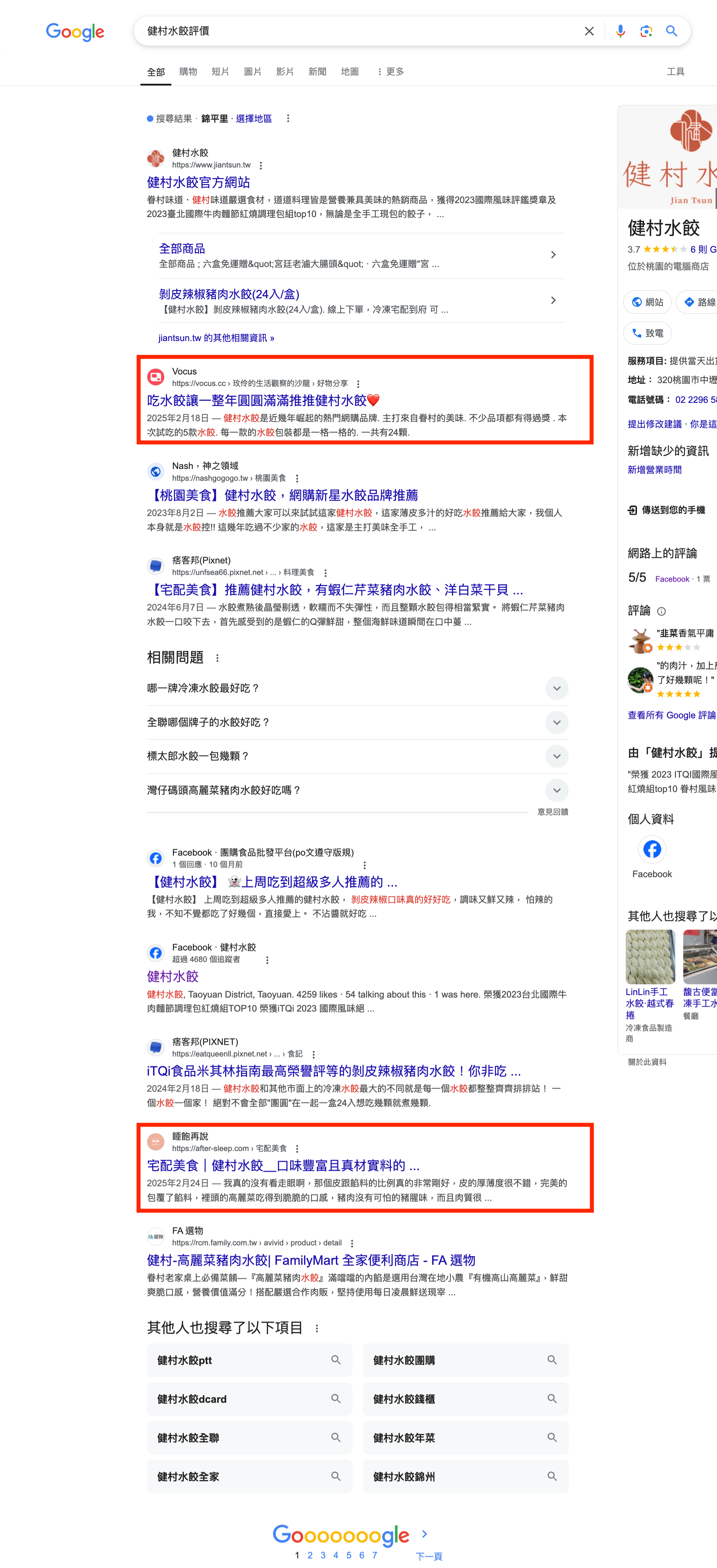The height and width of the screenshot is (1568, 717).
Task: Click the phone number 02 2296 link
Action: coord(696,400)
